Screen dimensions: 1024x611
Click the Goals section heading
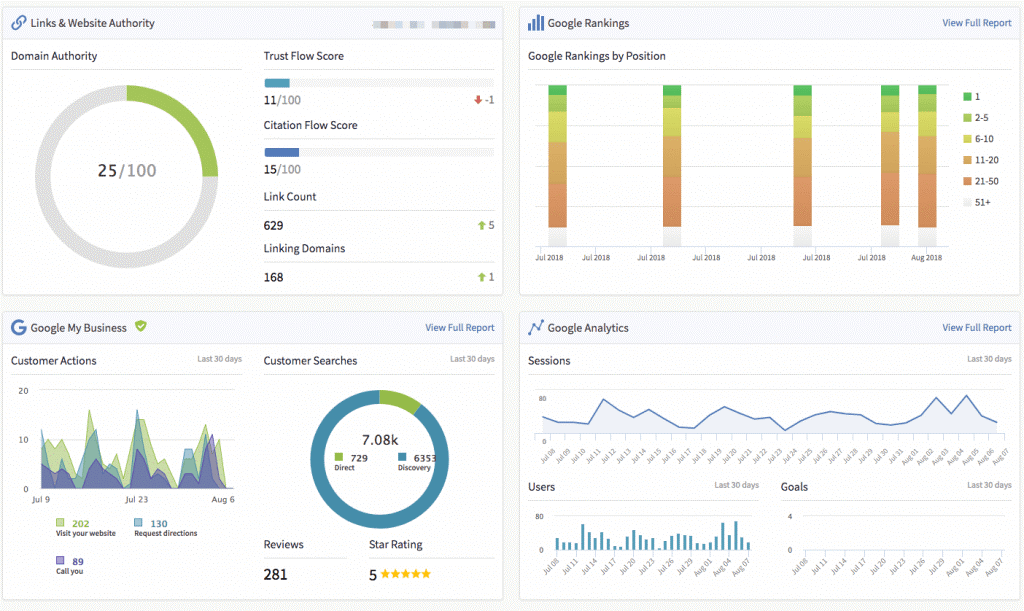pos(794,487)
